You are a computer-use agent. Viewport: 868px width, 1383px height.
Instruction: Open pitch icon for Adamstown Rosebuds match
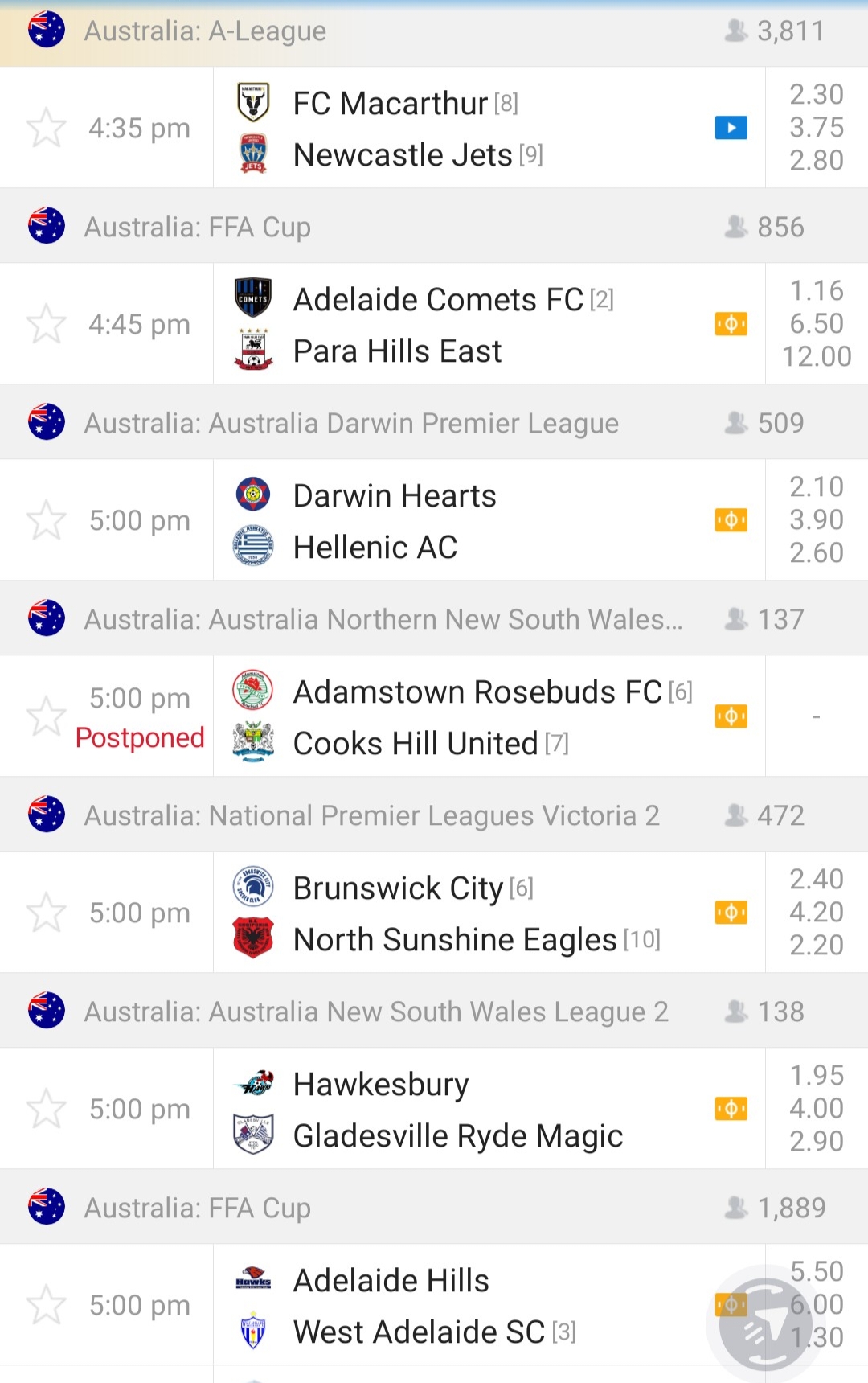[x=731, y=716]
